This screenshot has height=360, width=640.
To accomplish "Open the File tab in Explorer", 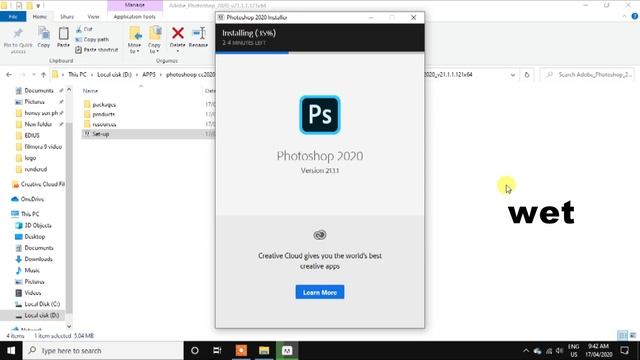I will [x=13, y=17].
